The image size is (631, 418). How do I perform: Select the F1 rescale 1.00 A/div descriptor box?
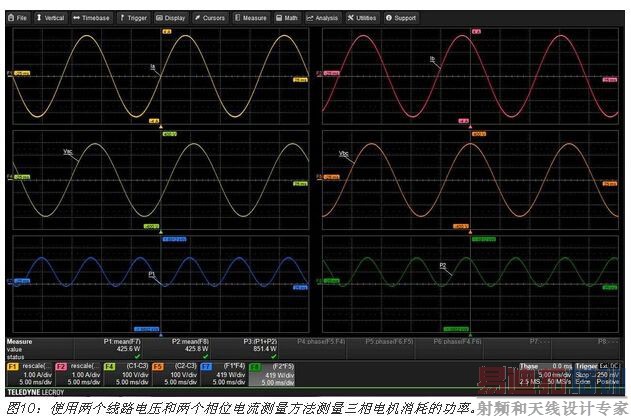30,374
